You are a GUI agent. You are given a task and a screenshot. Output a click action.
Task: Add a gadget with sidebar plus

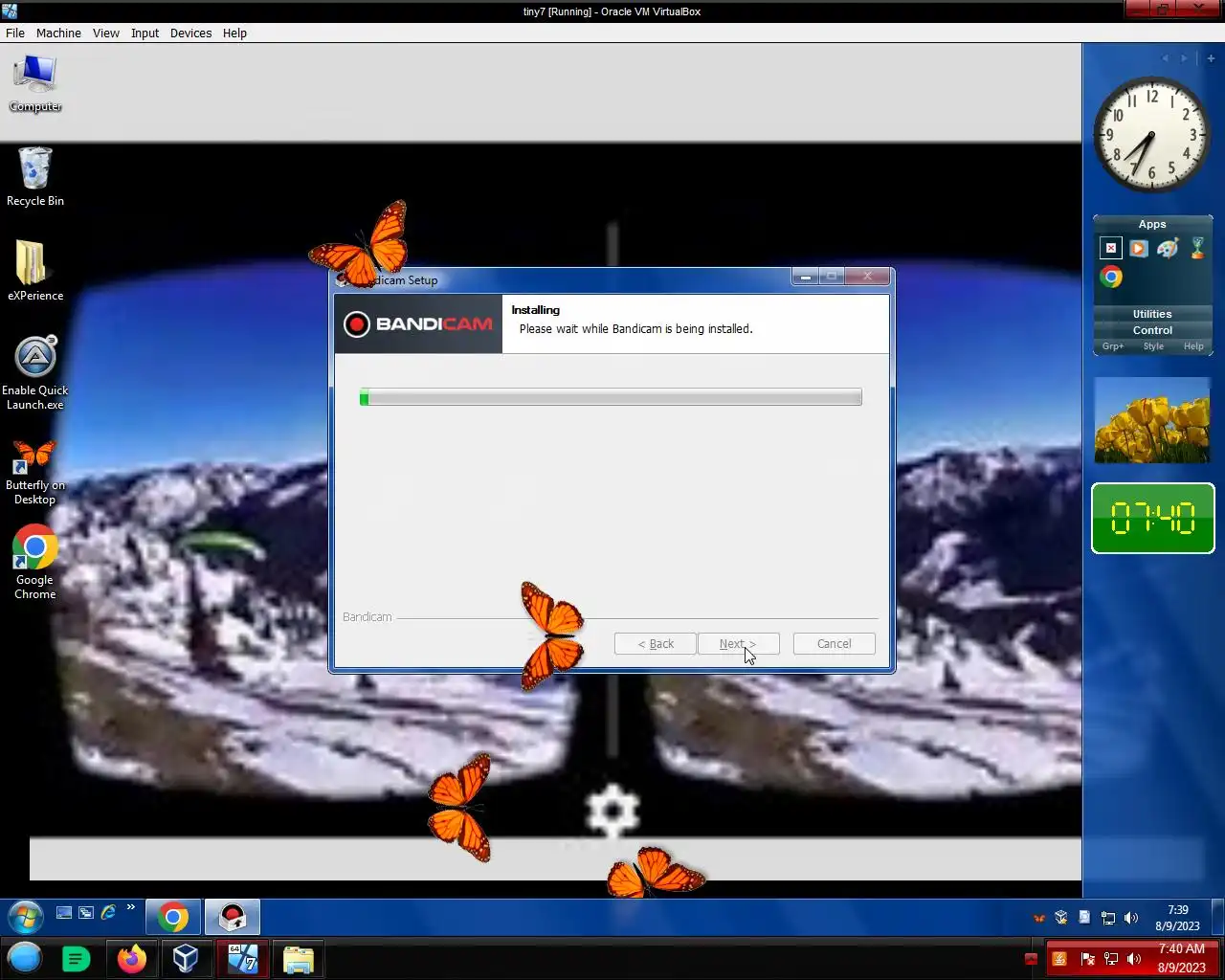1211,58
